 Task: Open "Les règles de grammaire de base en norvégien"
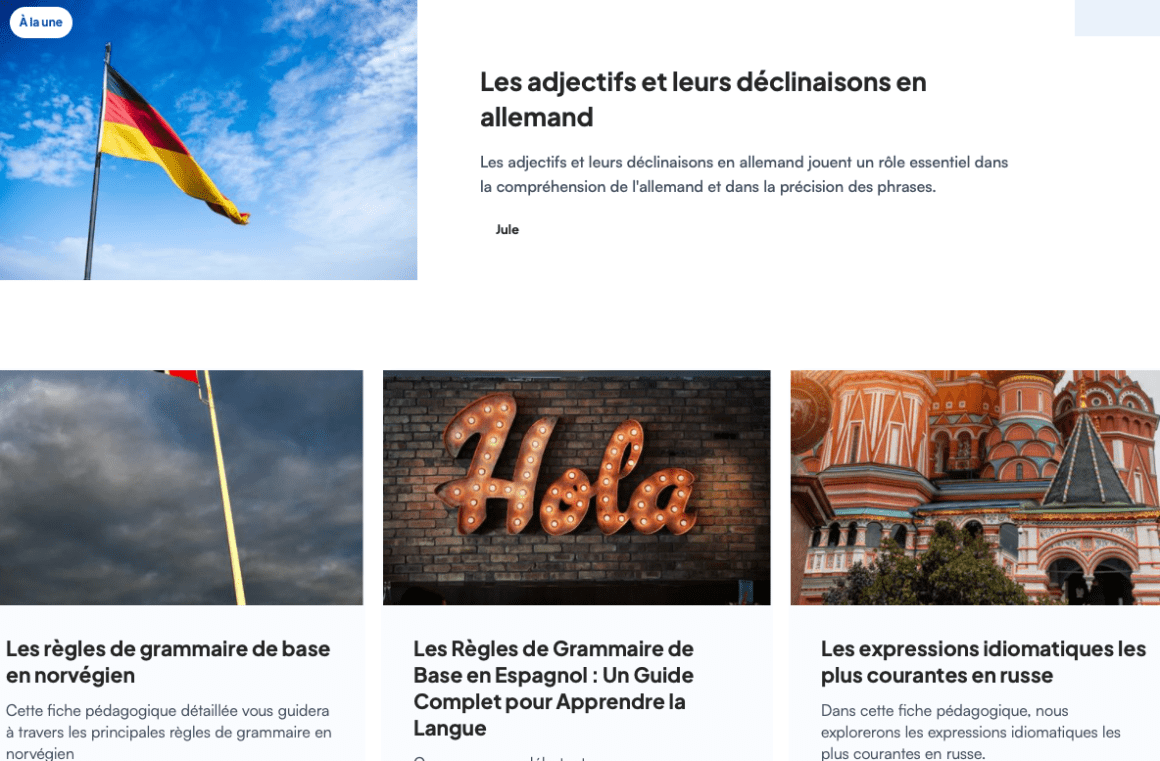click(x=168, y=662)
